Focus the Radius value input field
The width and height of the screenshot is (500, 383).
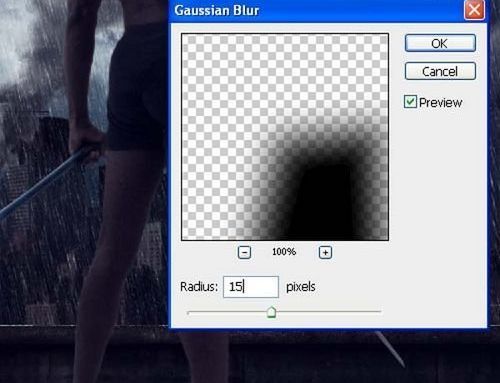pyautogui.click(x=251, y=287)
